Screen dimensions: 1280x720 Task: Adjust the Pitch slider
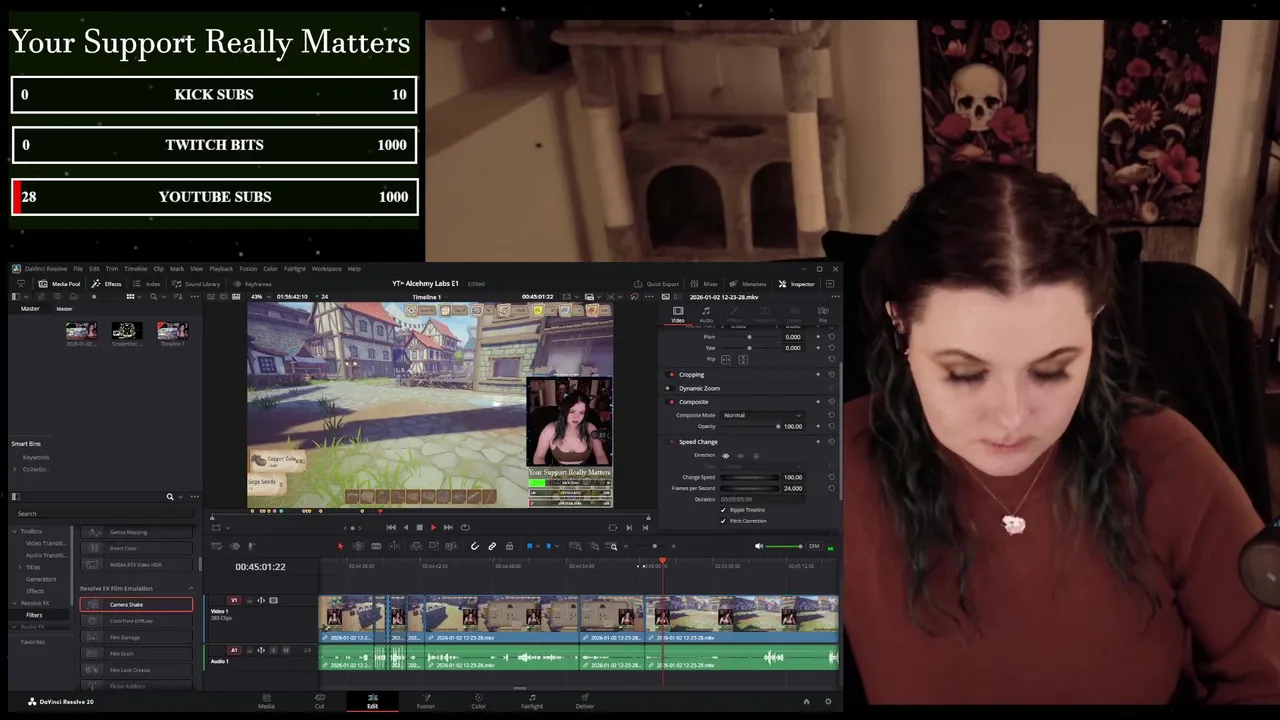click(x=749, y=337)
